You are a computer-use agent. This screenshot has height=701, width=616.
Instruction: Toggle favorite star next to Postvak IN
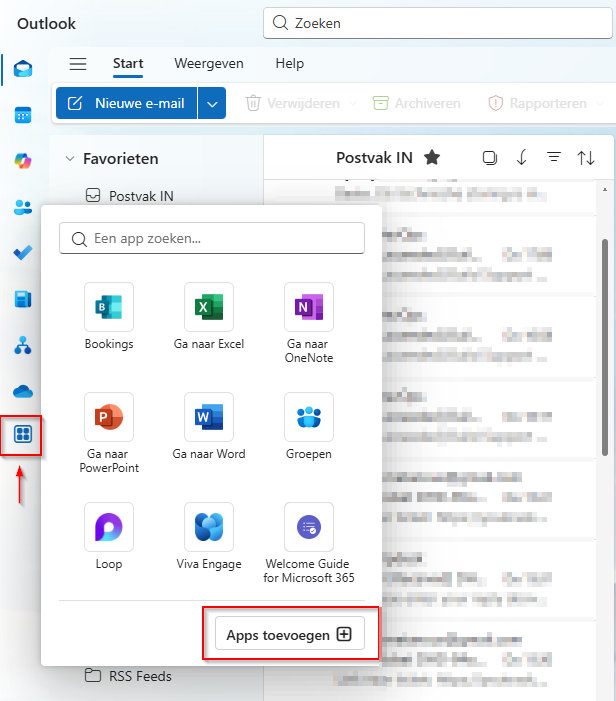(x=432, y=157)
